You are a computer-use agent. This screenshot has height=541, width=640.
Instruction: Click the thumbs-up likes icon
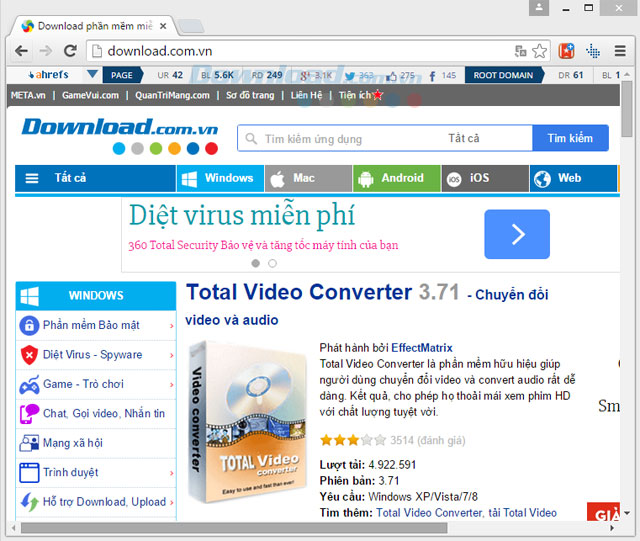[x=391, y=76]
